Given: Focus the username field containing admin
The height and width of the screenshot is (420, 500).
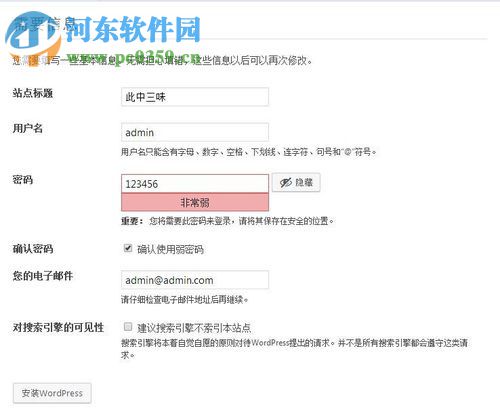Looking at the screenshot, I should (x=195, y=132).
